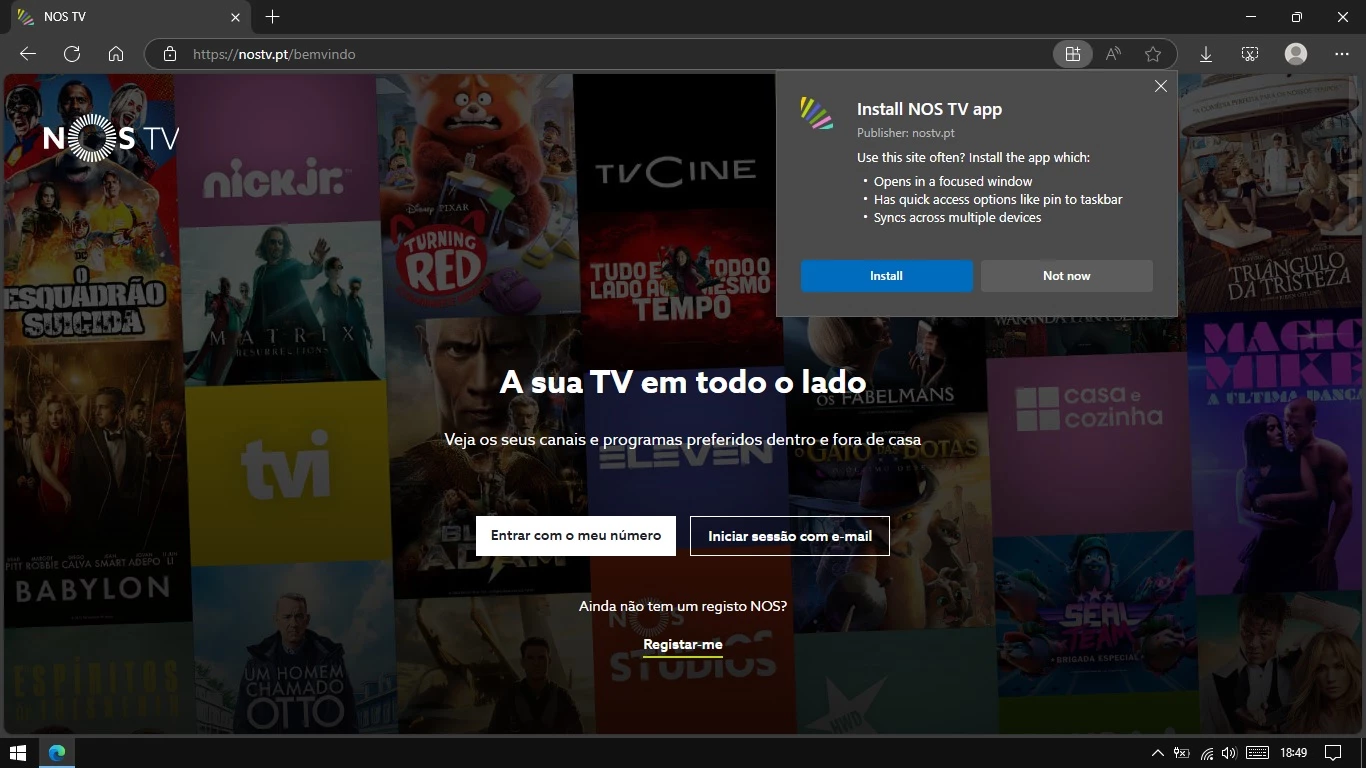
Task: Click Entrar com o meu número
Action: tap(576, 536)
